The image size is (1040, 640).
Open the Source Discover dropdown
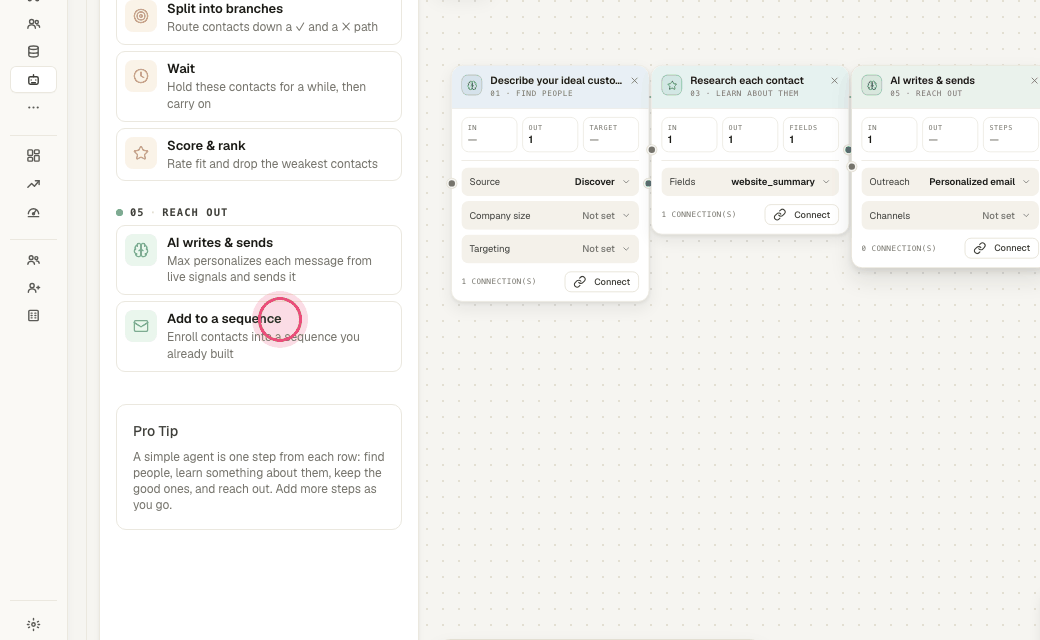(x=550, y=182)
